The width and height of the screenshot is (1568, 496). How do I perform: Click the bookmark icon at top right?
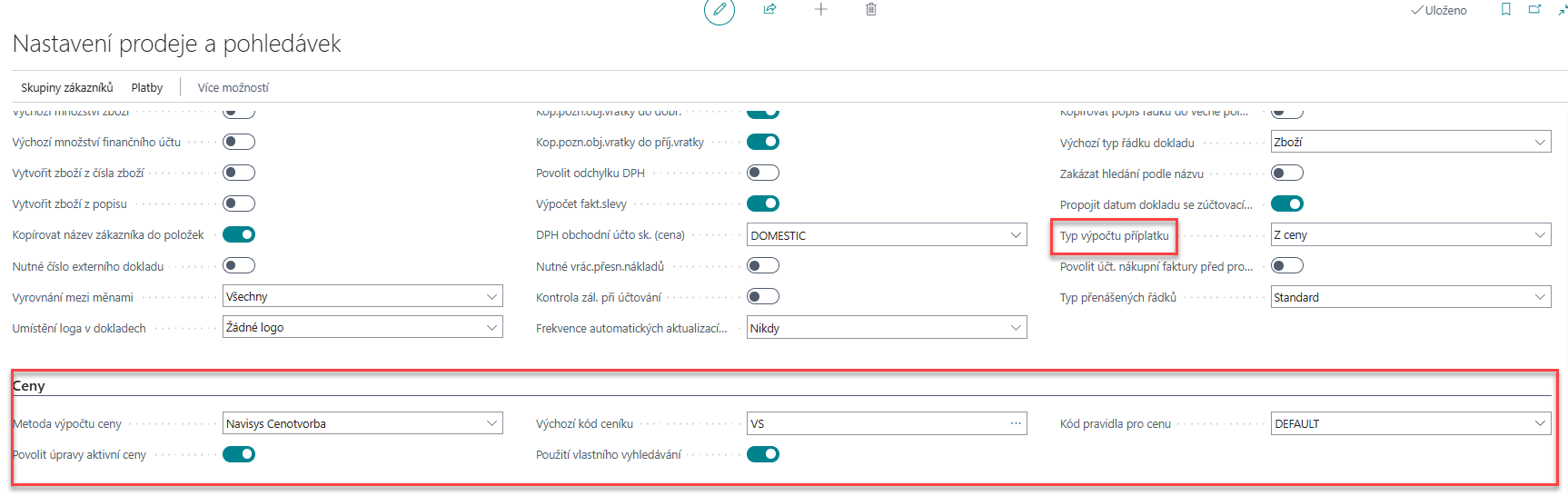click(1505, 9)
